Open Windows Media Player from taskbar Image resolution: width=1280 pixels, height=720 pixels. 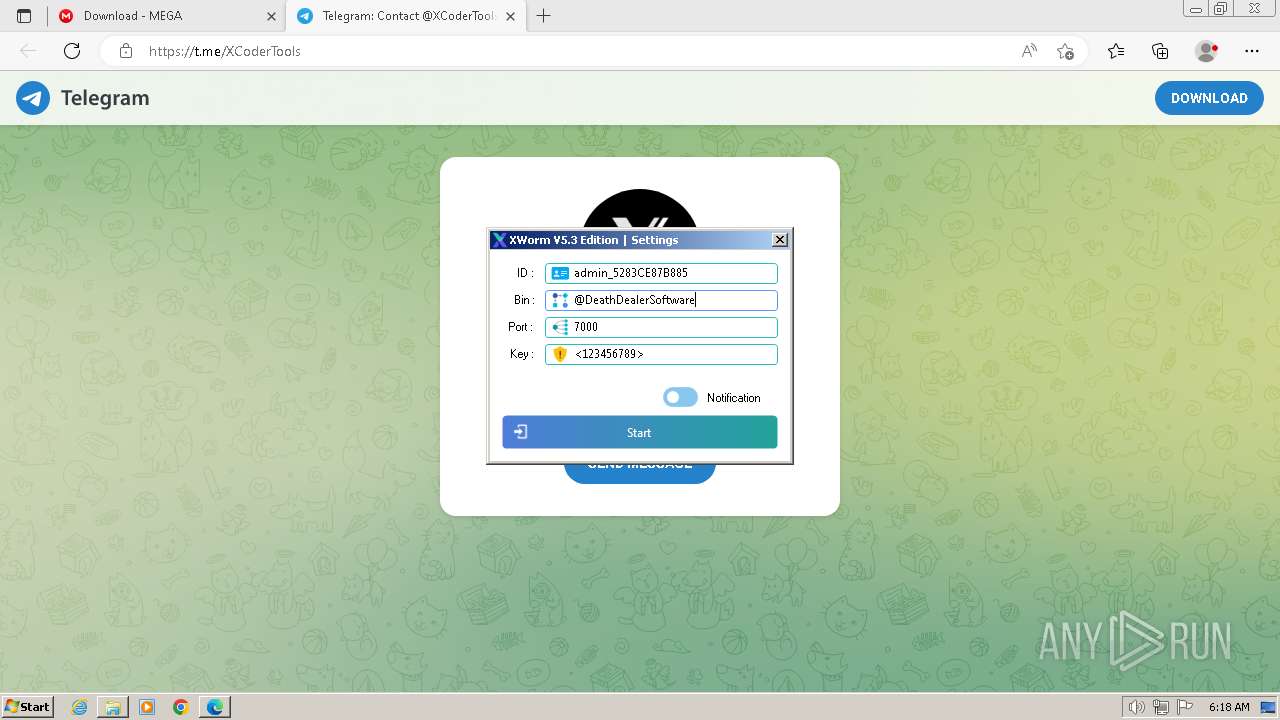[147, 707]
